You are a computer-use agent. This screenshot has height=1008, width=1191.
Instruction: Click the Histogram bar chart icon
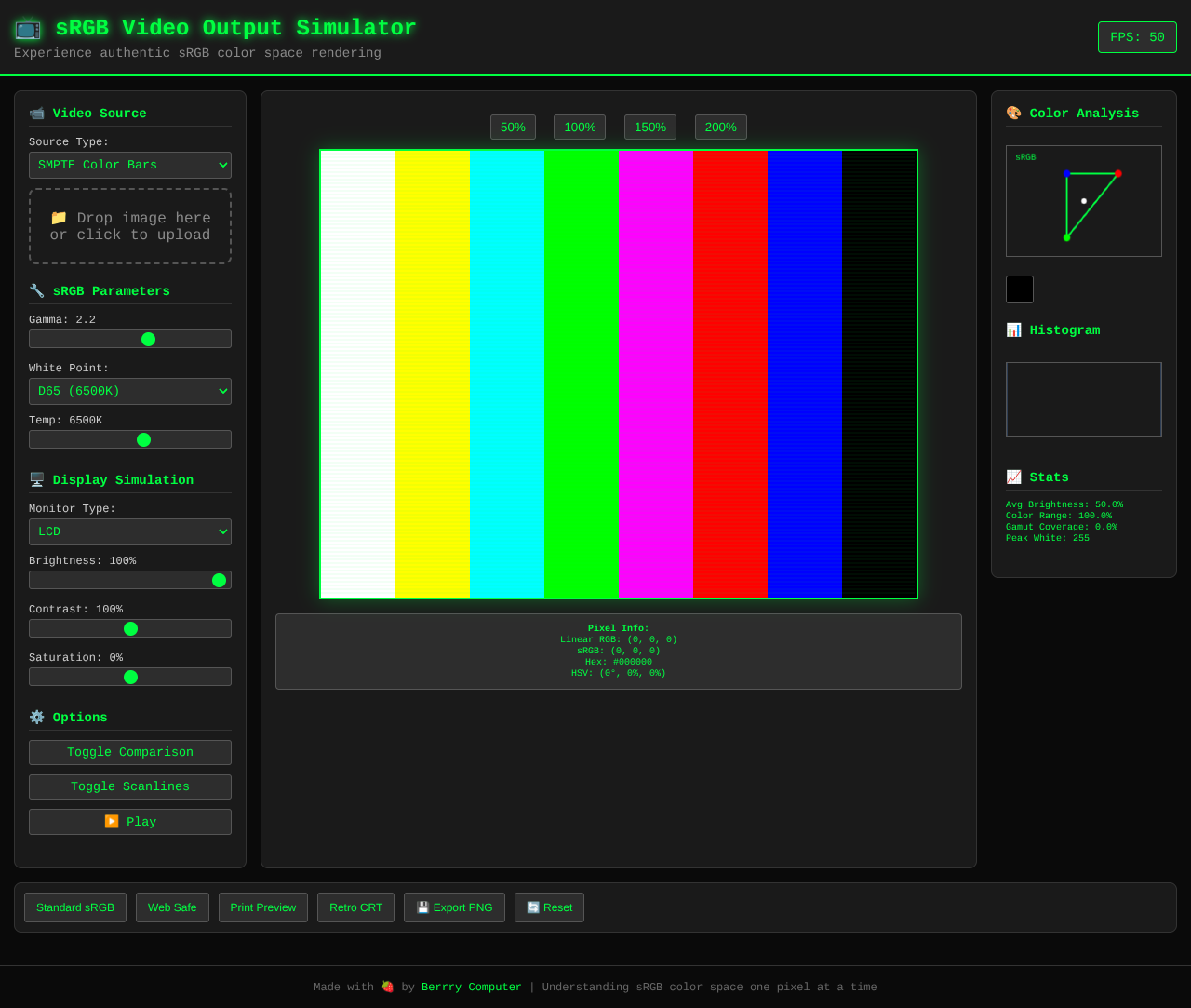(x=1013, y=329)
